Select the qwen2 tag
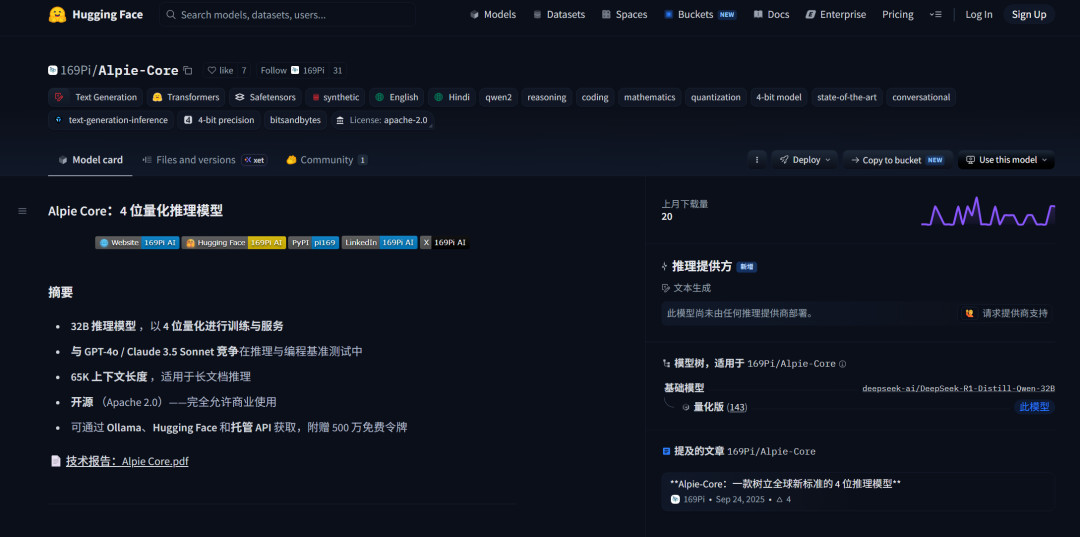Screen dimensions: 1080x537 pos(499,97)
